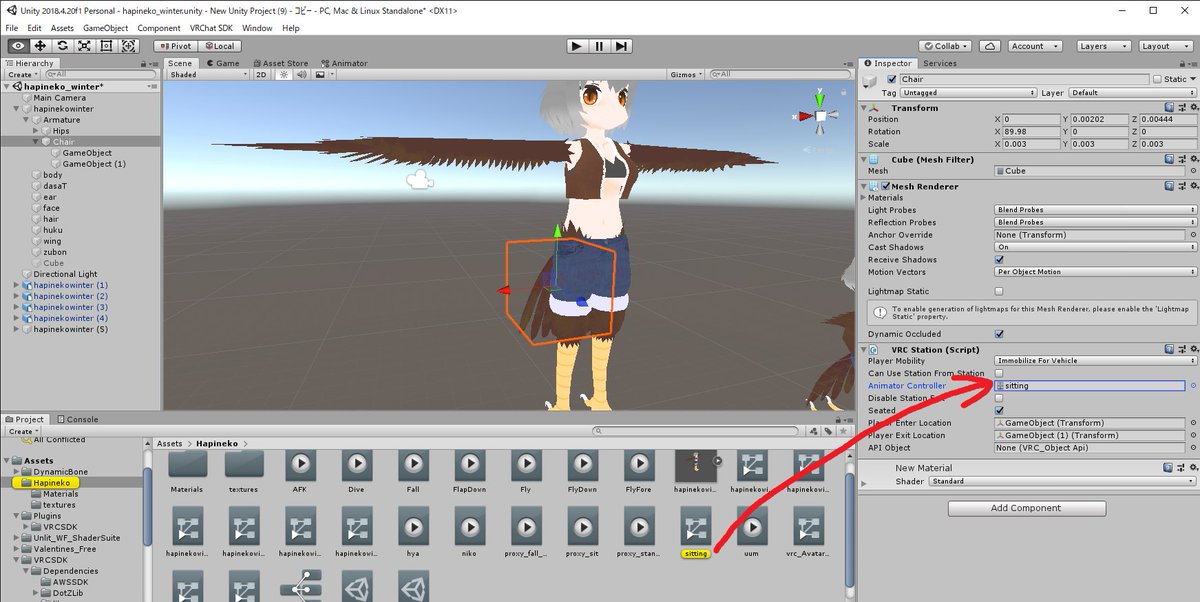Toggle the Lightmap Static checkbox
The image size is (1200, 602).
click(x=1000, y=291)
